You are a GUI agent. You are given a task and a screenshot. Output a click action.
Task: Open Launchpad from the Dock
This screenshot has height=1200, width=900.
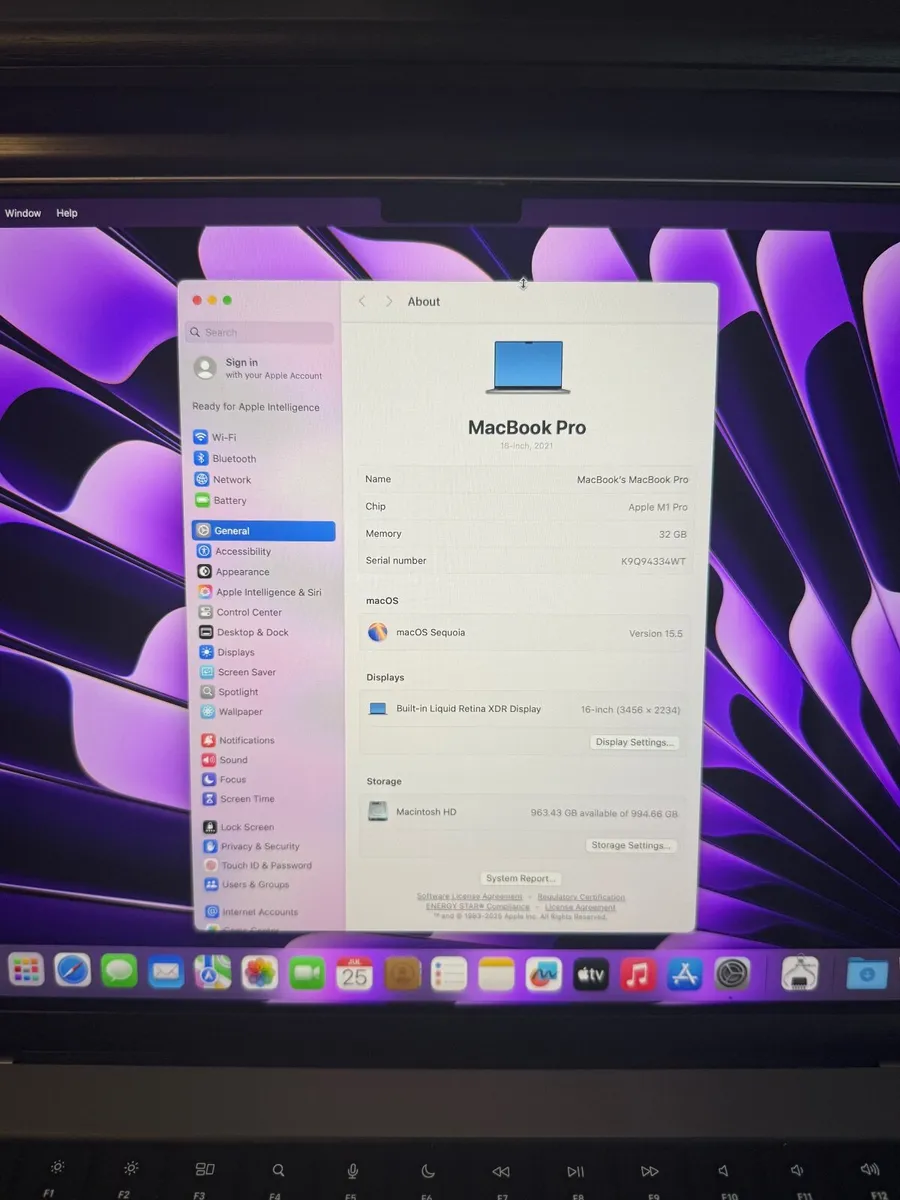click(x=26, y=970)
